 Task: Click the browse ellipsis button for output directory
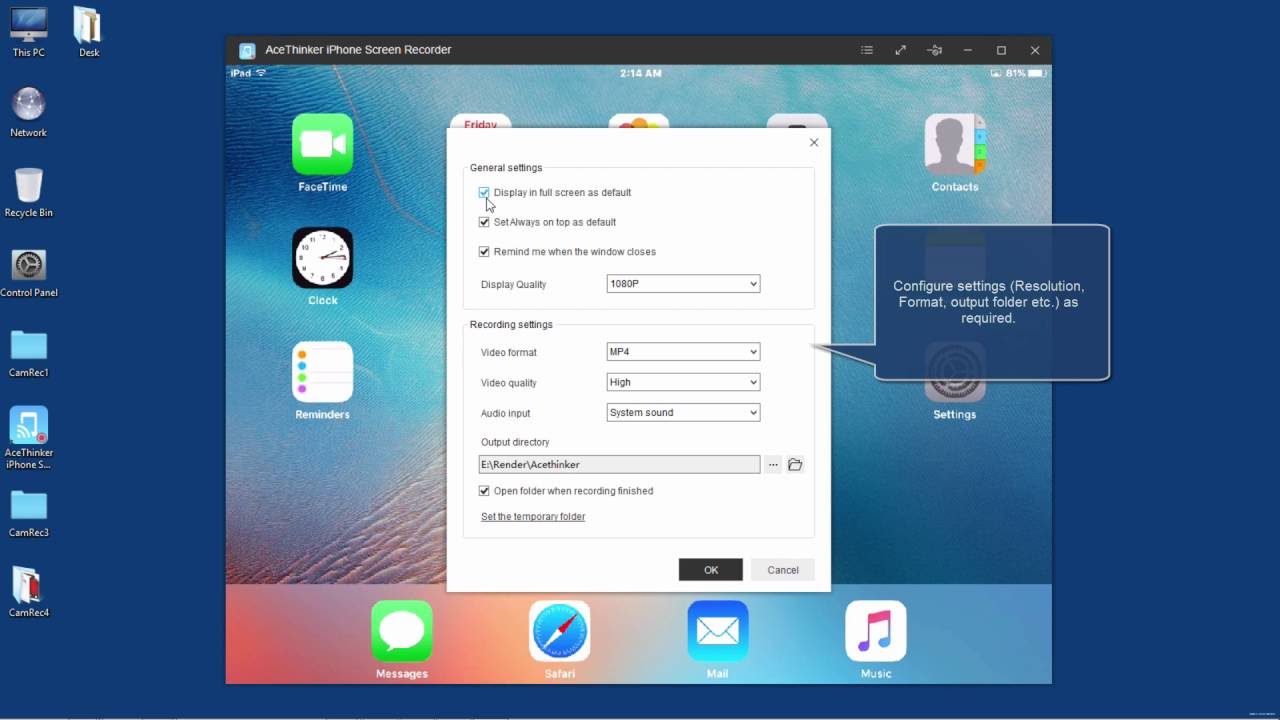click(773, 465)
